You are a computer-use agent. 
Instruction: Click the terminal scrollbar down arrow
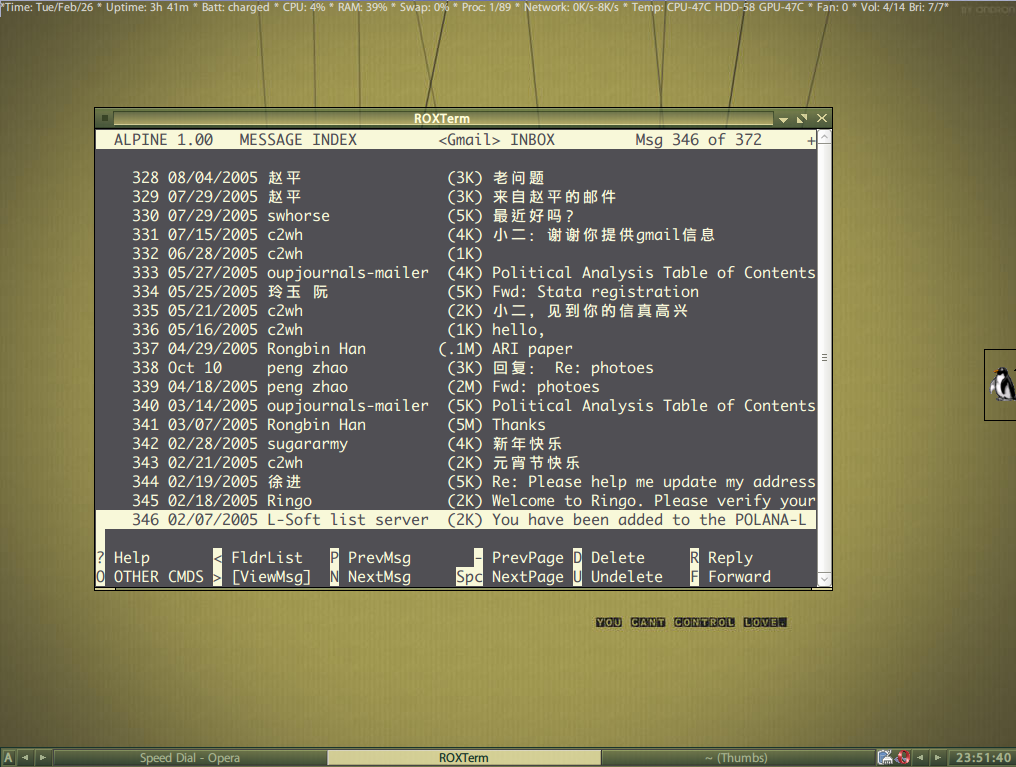click(x=824, y=579)
